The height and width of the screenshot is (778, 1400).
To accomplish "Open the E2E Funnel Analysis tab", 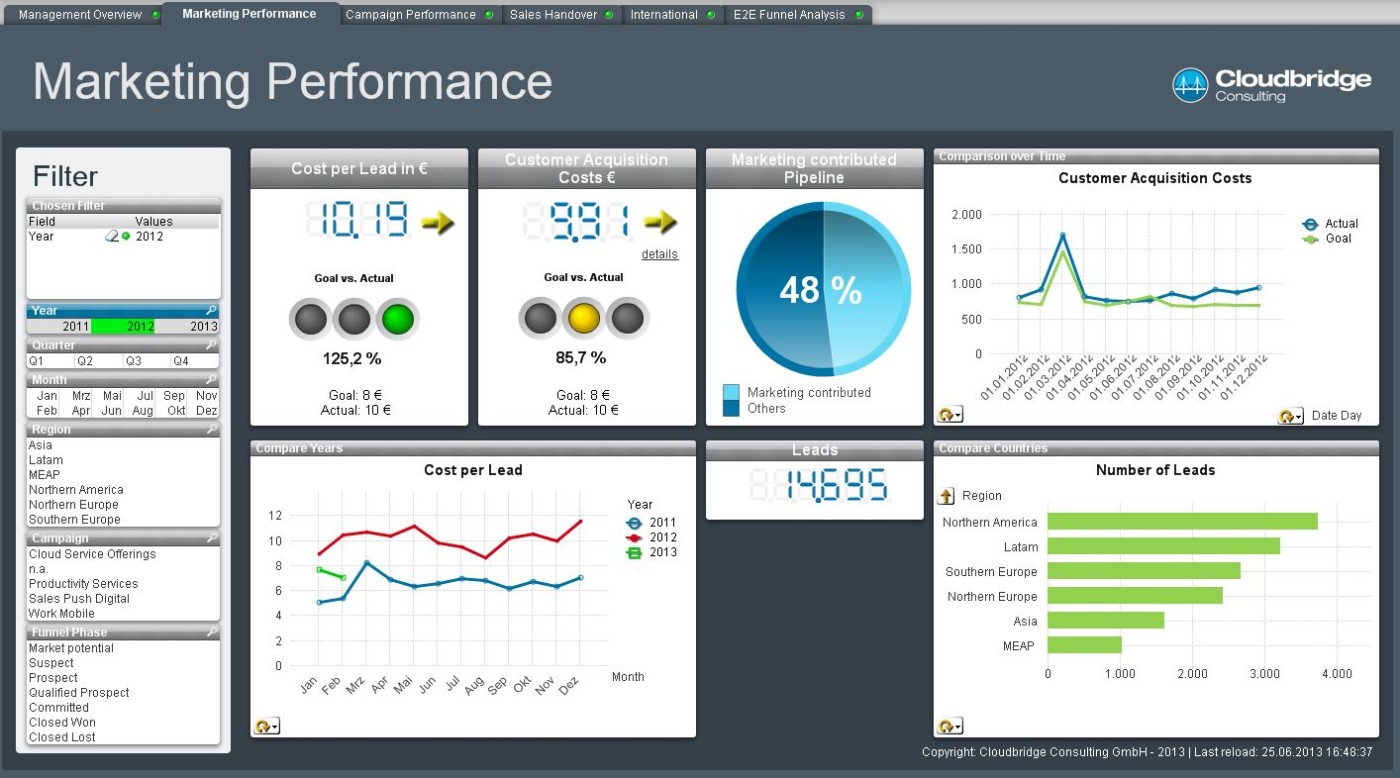I will (797, 15).
